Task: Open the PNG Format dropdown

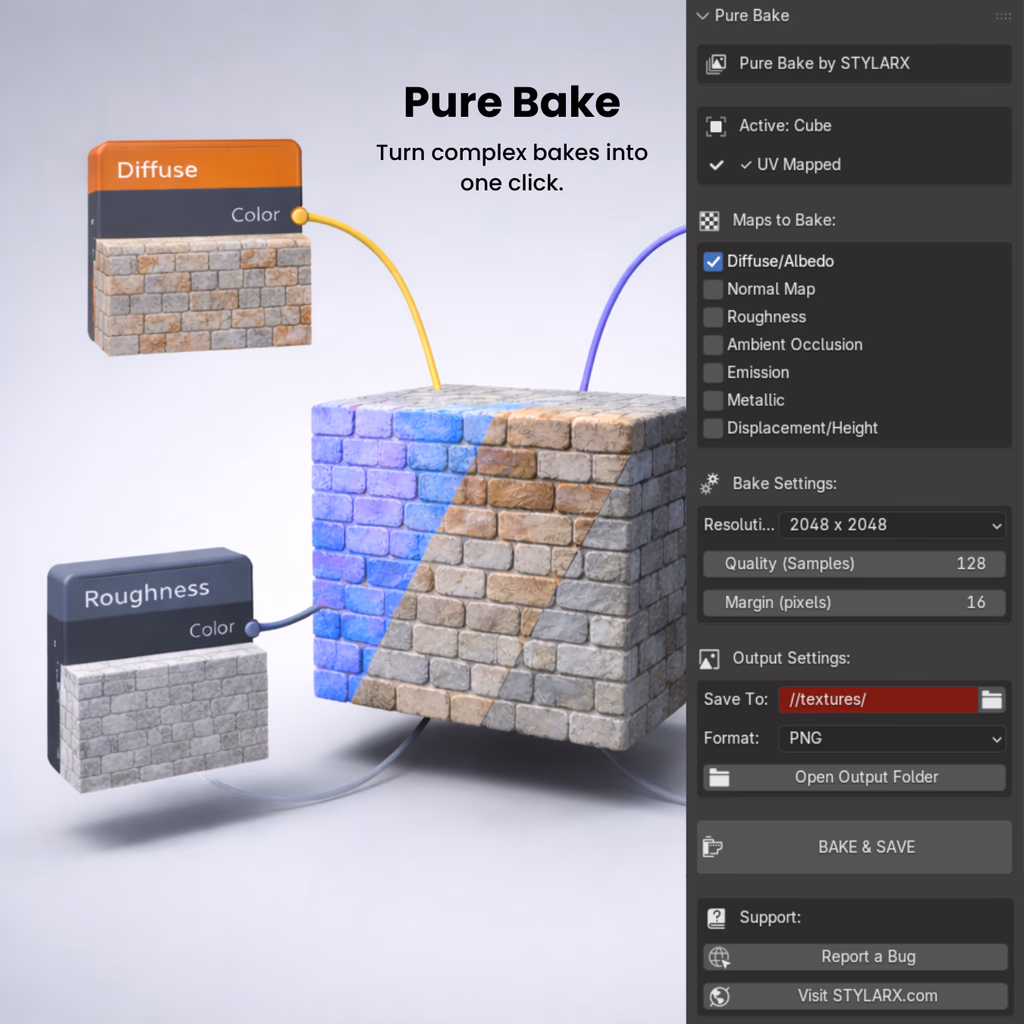Action: point(891,739)
